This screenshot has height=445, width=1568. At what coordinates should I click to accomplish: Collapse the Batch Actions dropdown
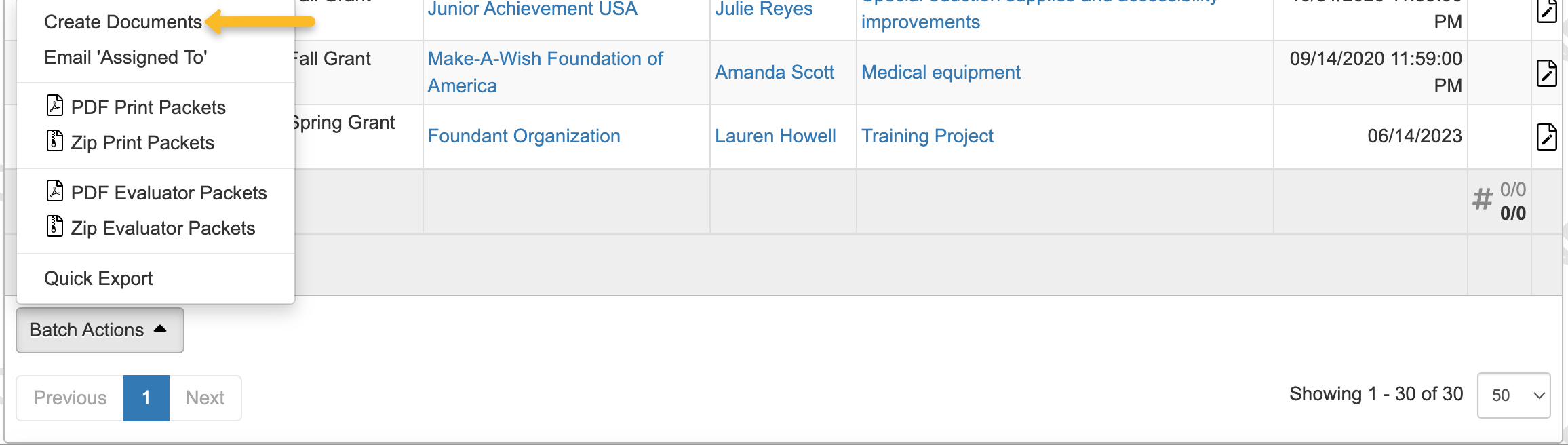click(100, 330)
